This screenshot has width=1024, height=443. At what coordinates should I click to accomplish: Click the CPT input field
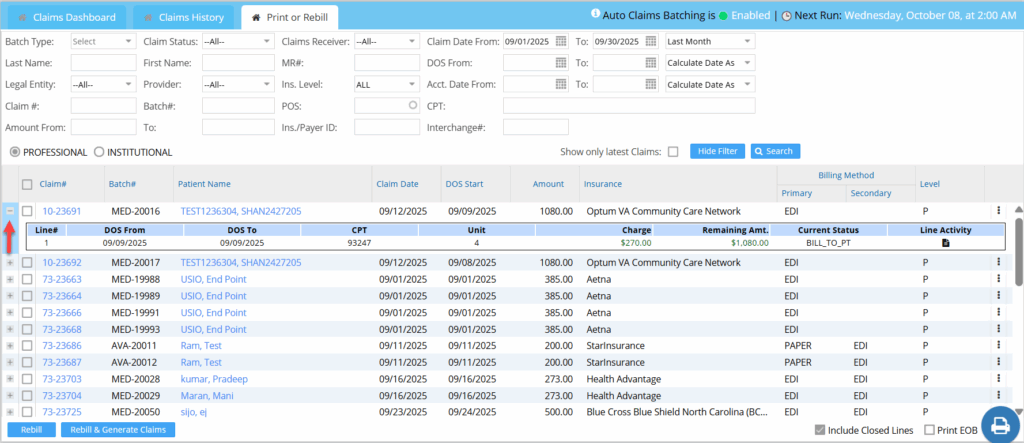(628, 106)
